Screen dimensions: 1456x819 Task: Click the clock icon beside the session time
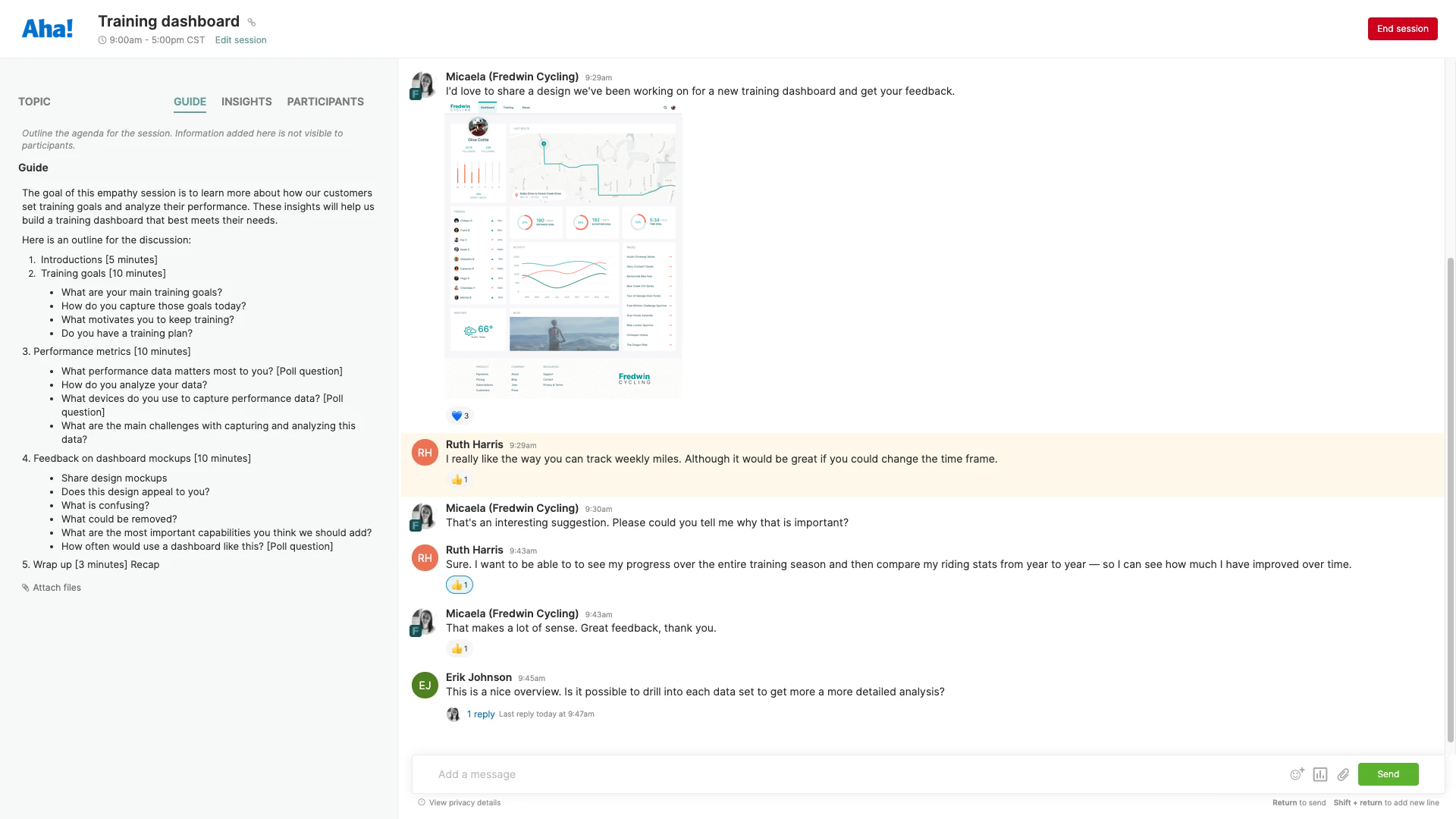[x=101, y=39]
